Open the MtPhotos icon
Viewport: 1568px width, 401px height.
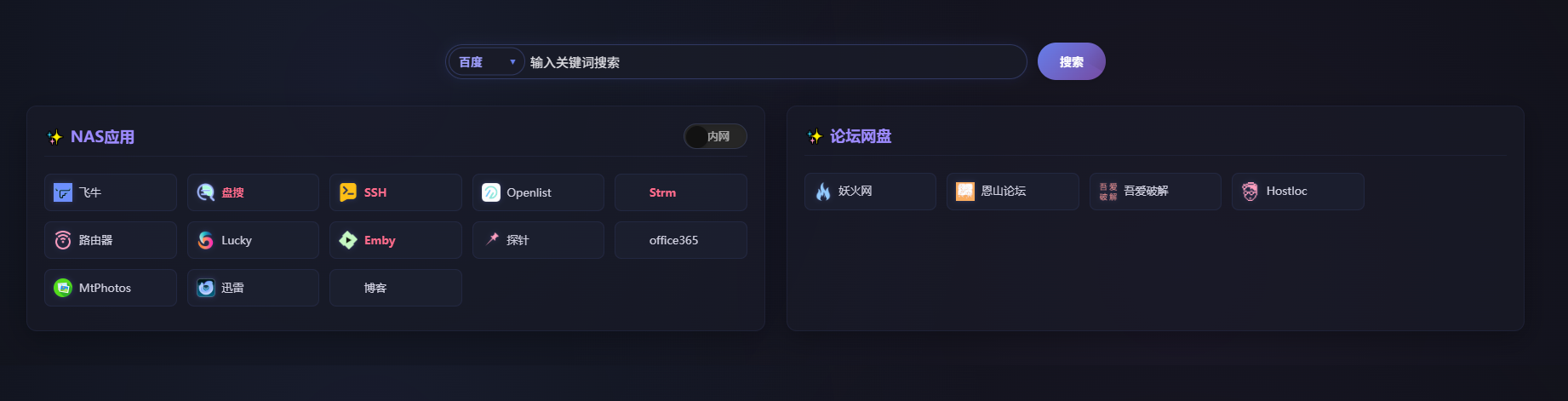tap(63, 288)
